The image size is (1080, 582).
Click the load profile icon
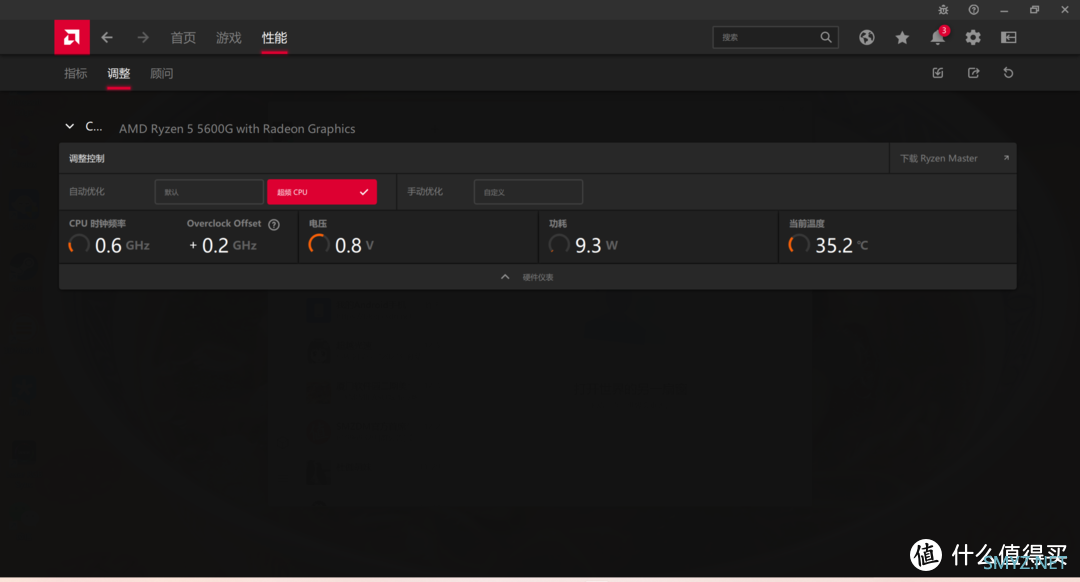[x=938, y=73]
